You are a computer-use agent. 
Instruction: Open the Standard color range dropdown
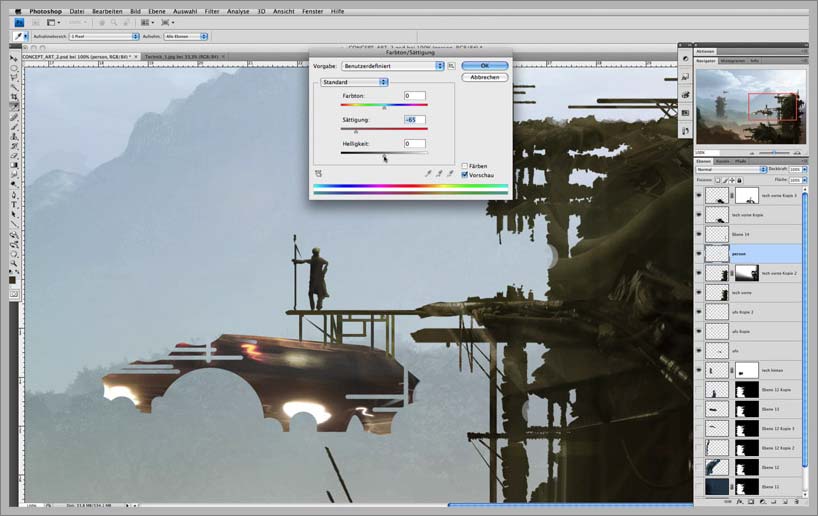coord(354,82)
